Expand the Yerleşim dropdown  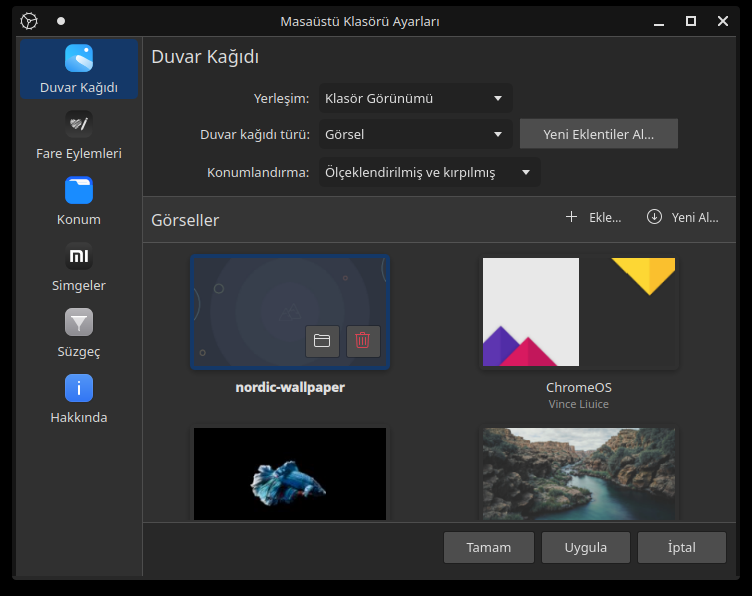click(415, 98)
